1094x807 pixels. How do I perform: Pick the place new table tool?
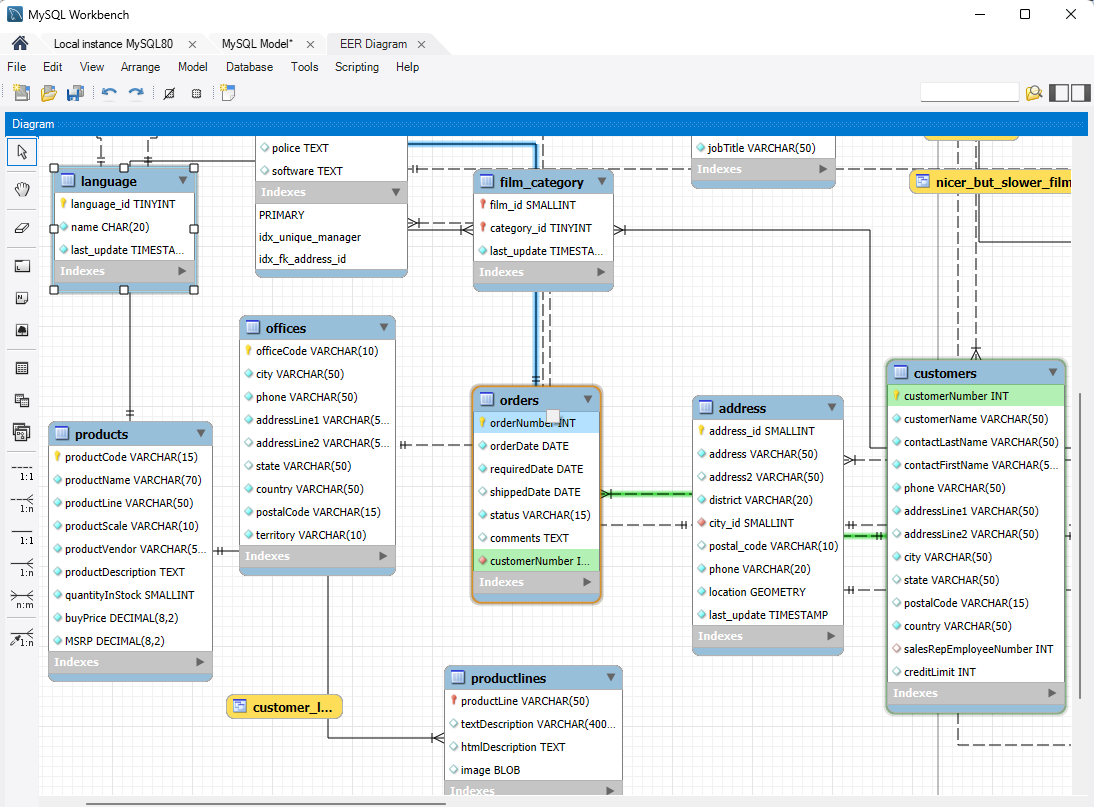[x=22, y=368]
